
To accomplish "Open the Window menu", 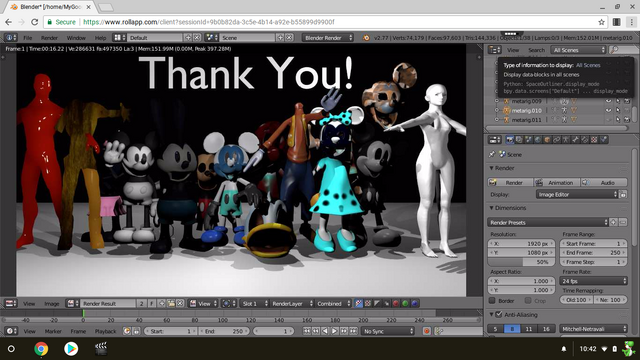I will [x=76, y=38].
